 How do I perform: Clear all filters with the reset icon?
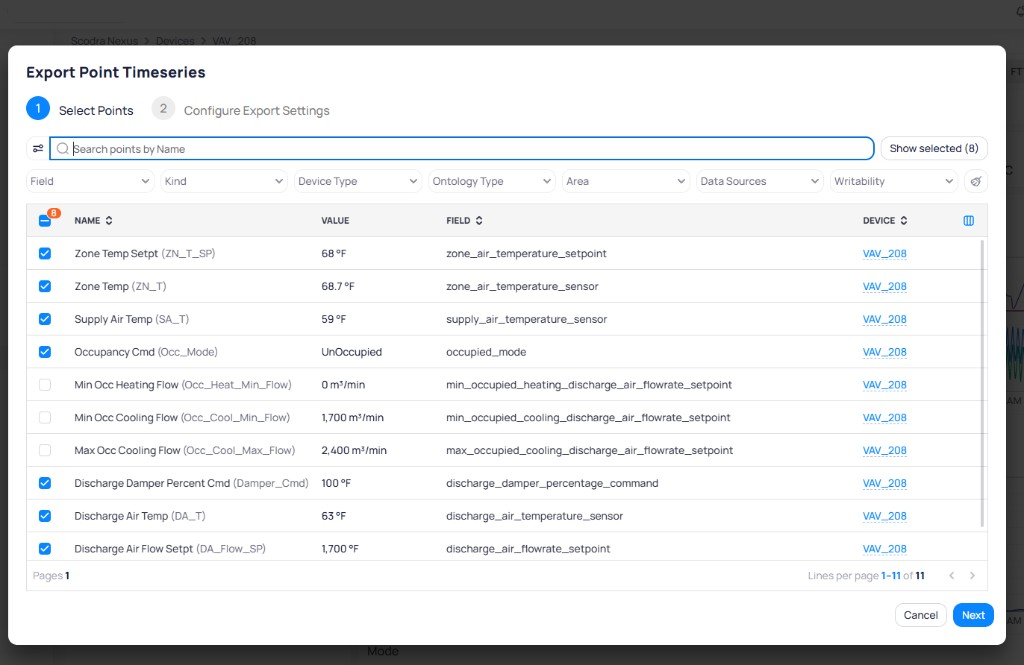pyautogui.click(x=976, y=181)
